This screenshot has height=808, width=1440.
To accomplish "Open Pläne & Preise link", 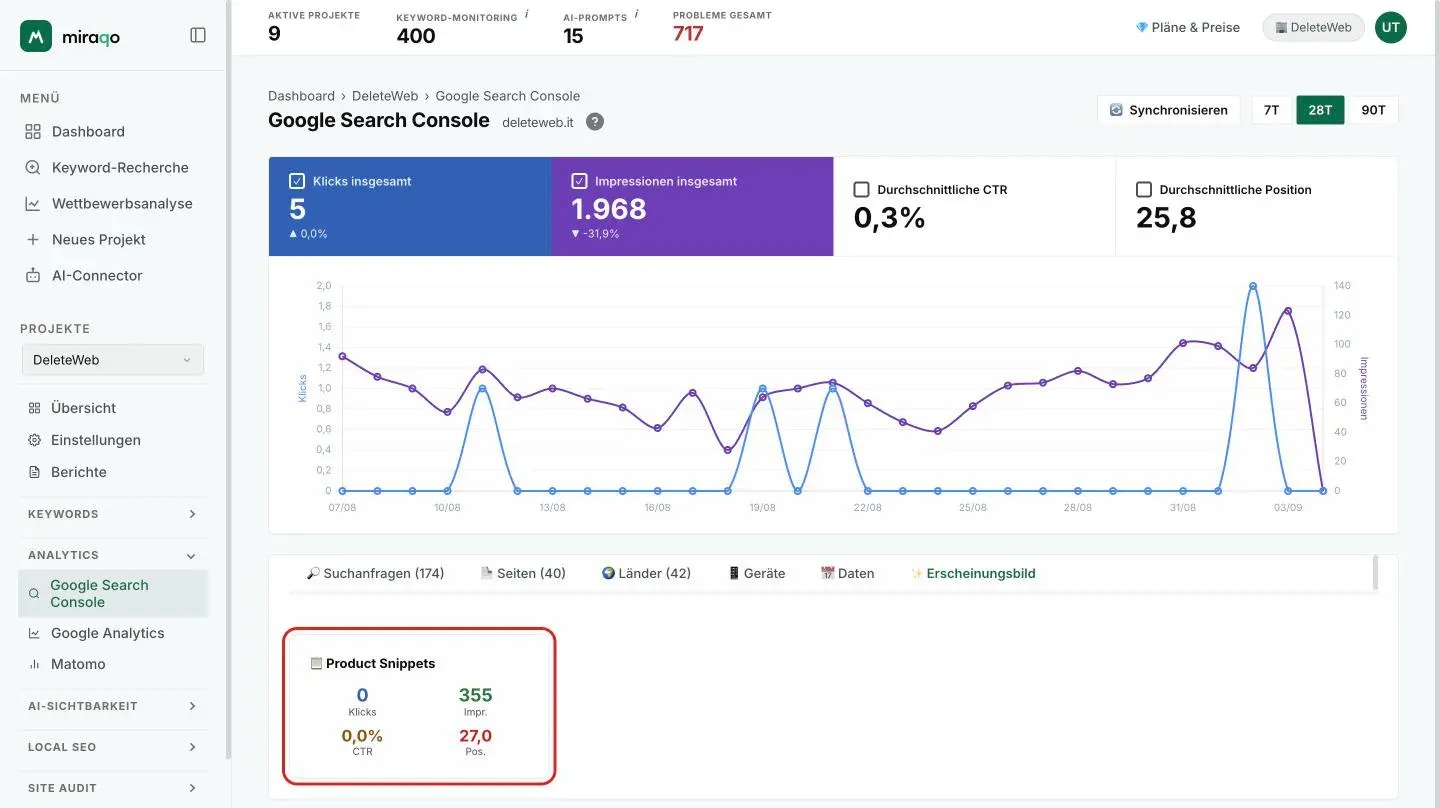I will tap(1188, 27).
